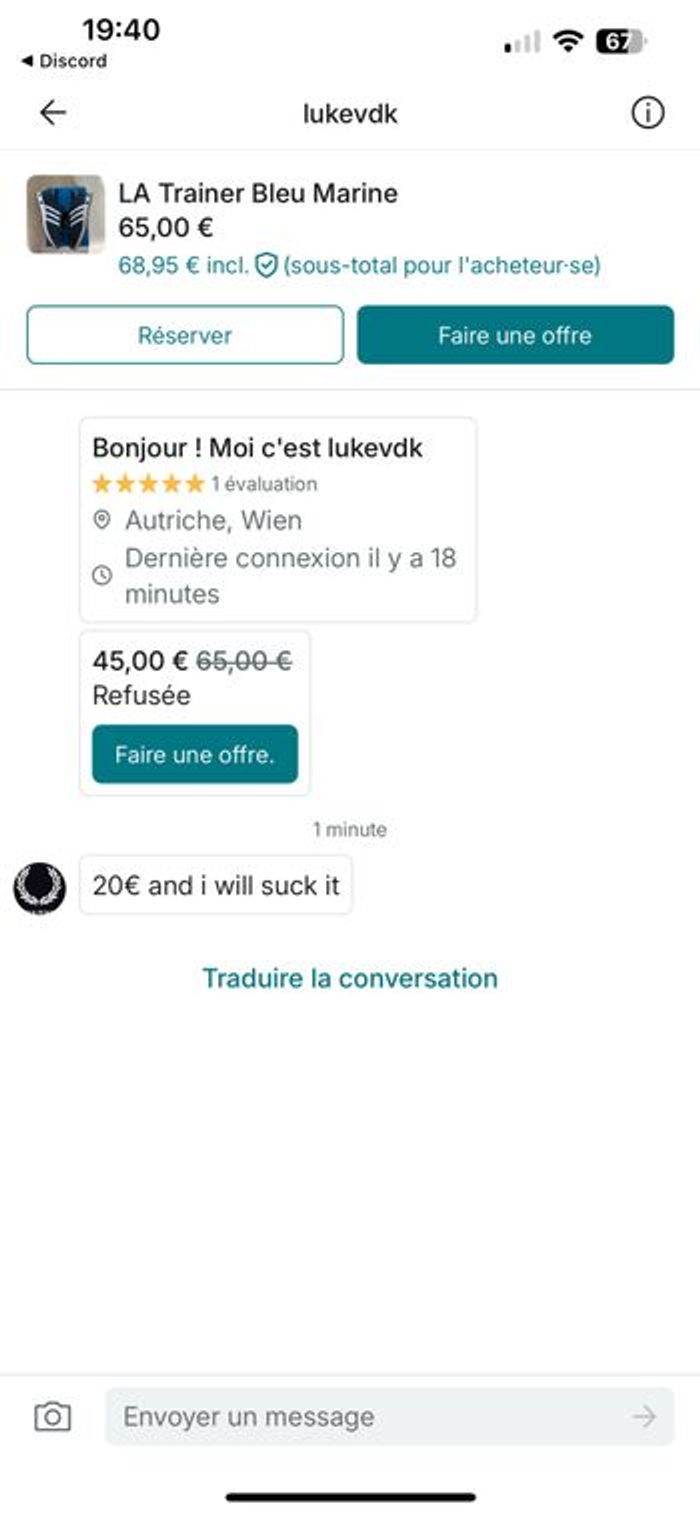Tap the location pin icon
Image resolution: width=700 pixels, height=1514 pixels.
(102, 520)
